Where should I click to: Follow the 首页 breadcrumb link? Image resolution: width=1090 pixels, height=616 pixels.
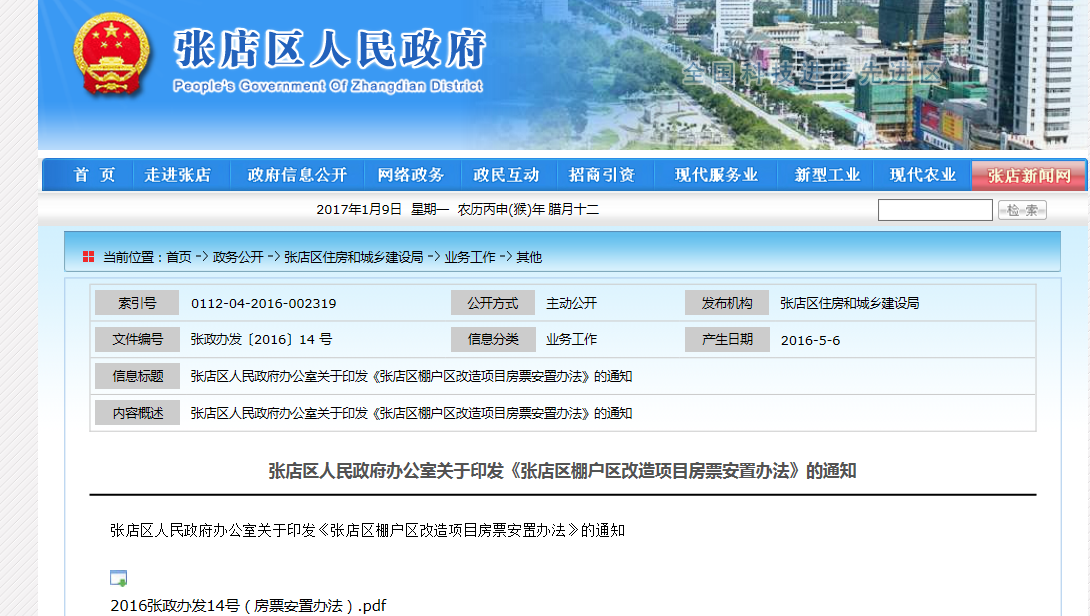179,257
